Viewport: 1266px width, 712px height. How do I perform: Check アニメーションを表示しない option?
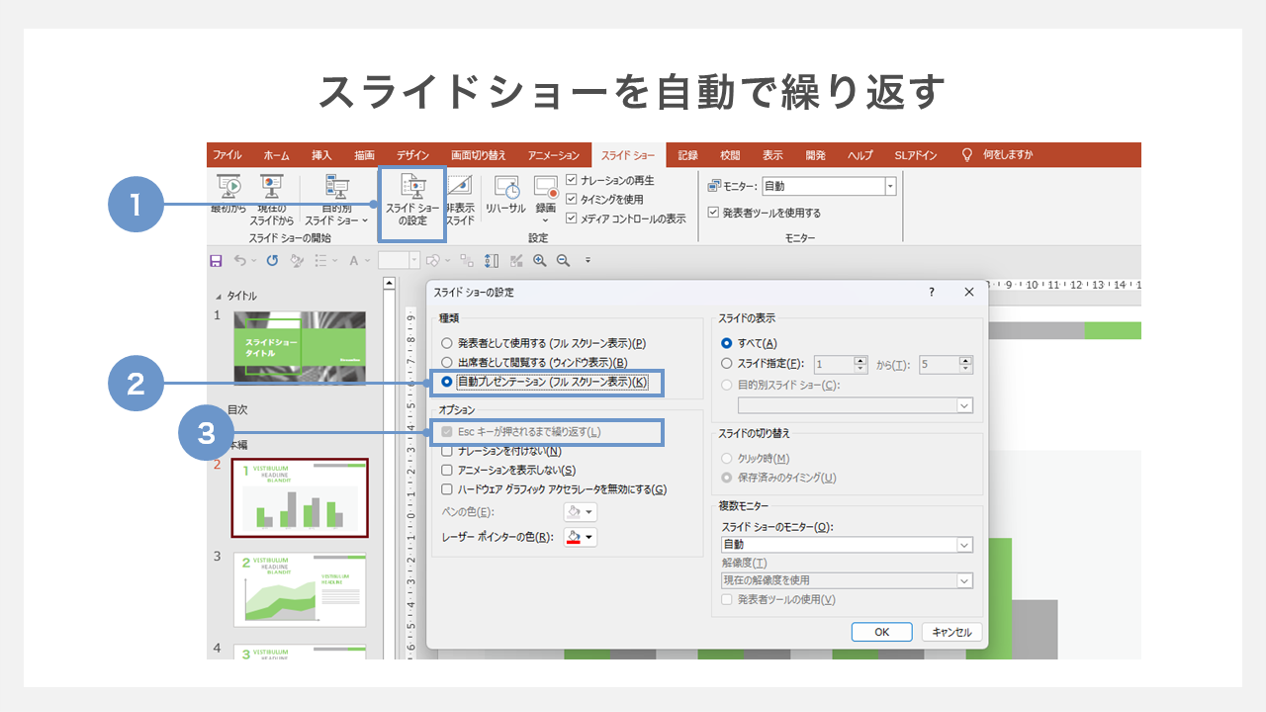click(447, 470)
